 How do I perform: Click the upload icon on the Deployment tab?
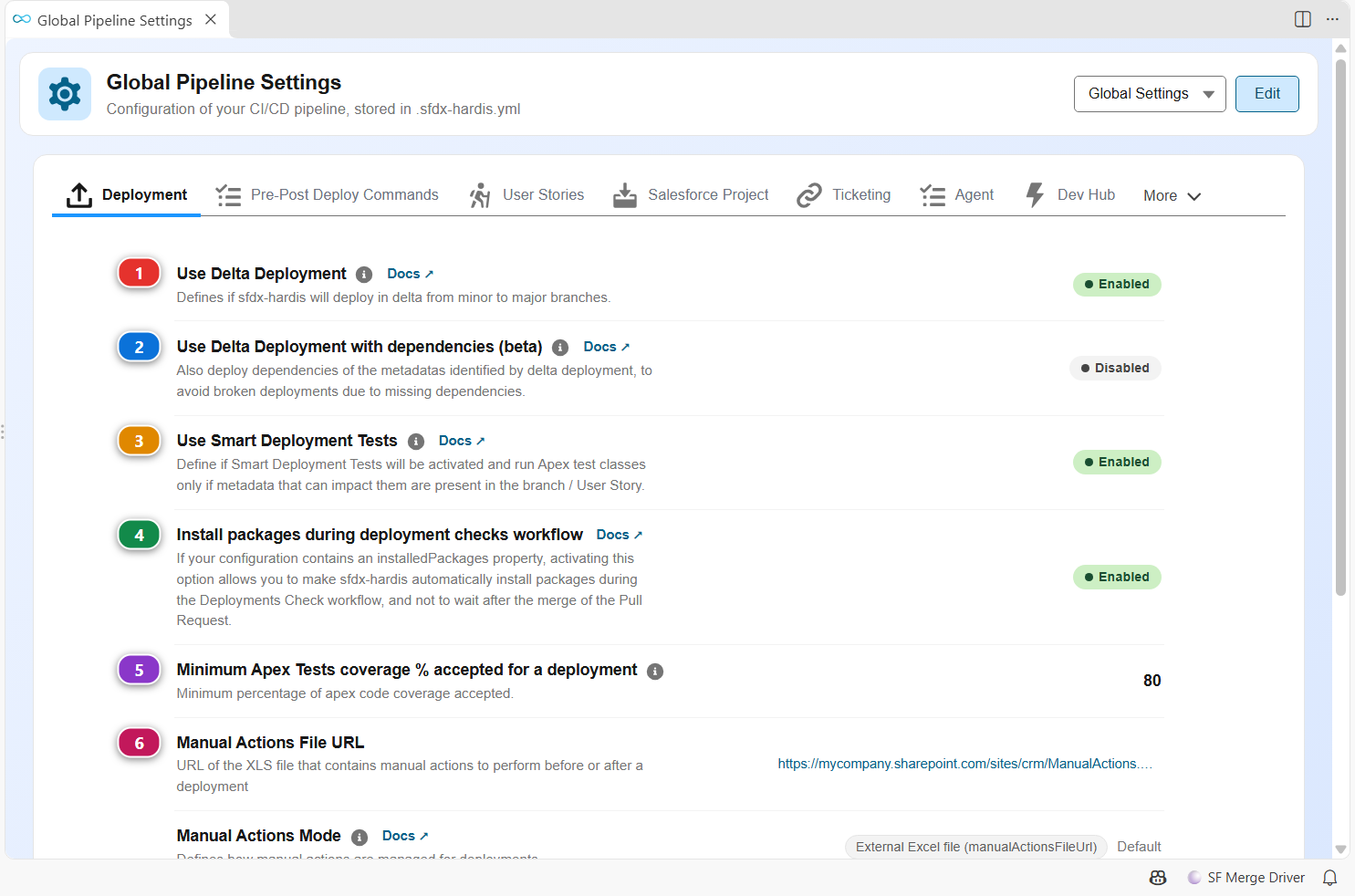(79, 195)
